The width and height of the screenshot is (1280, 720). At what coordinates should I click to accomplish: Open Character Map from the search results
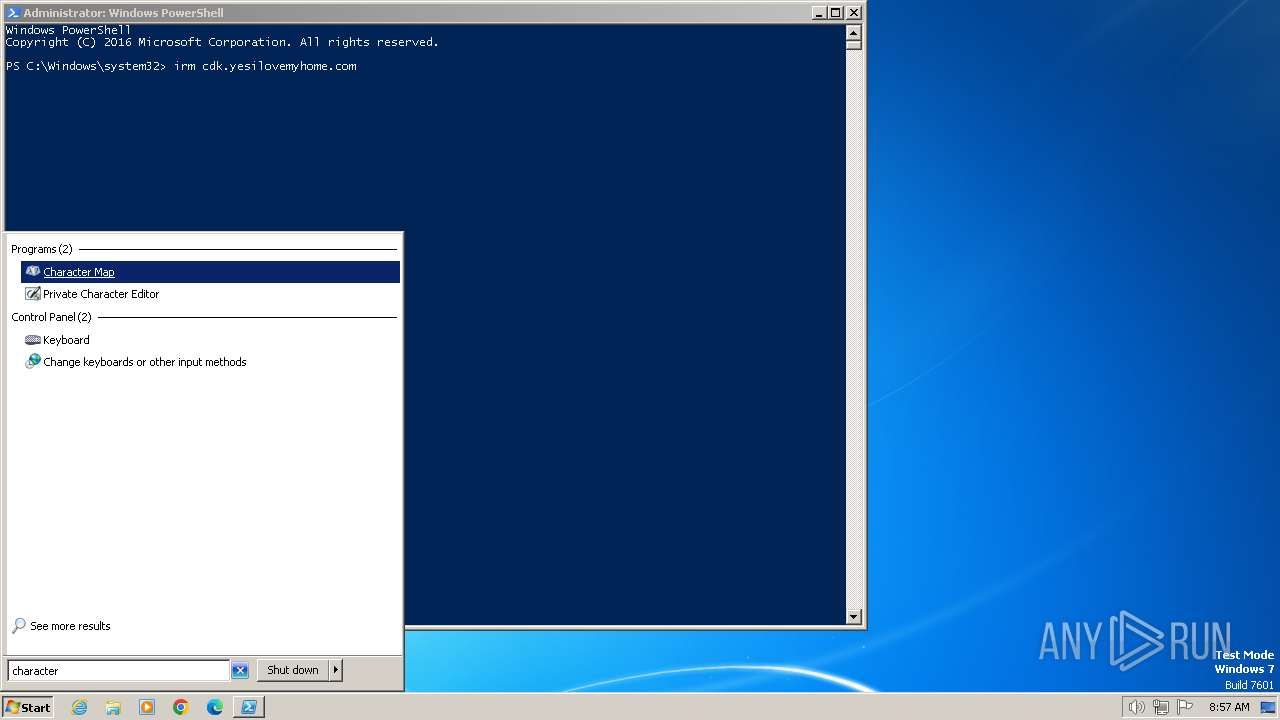210,272
